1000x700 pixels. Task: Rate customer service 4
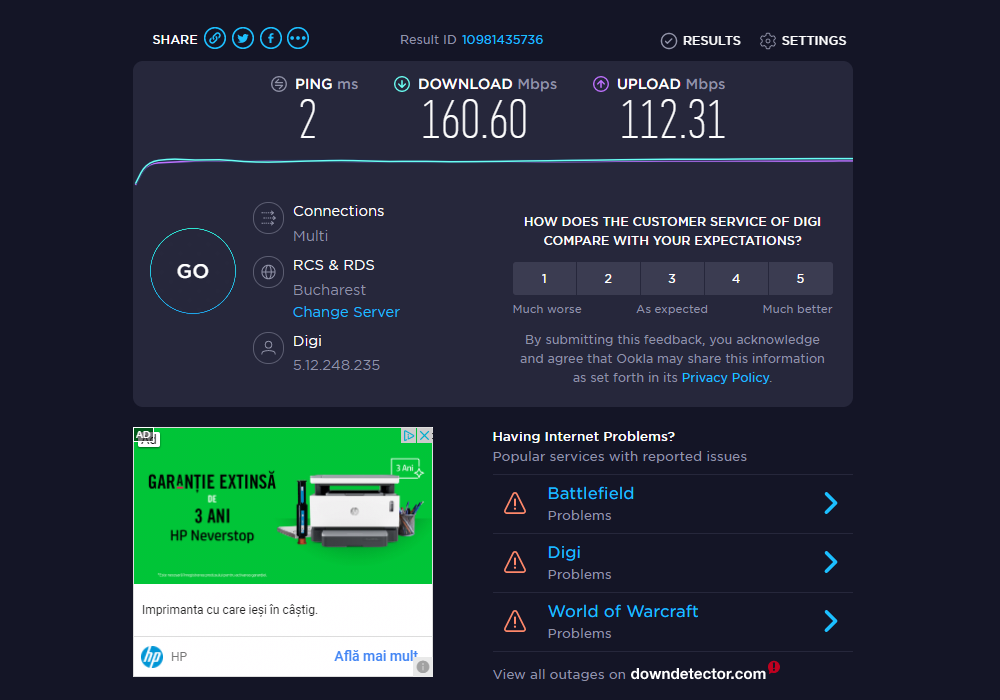pos(737,279)
